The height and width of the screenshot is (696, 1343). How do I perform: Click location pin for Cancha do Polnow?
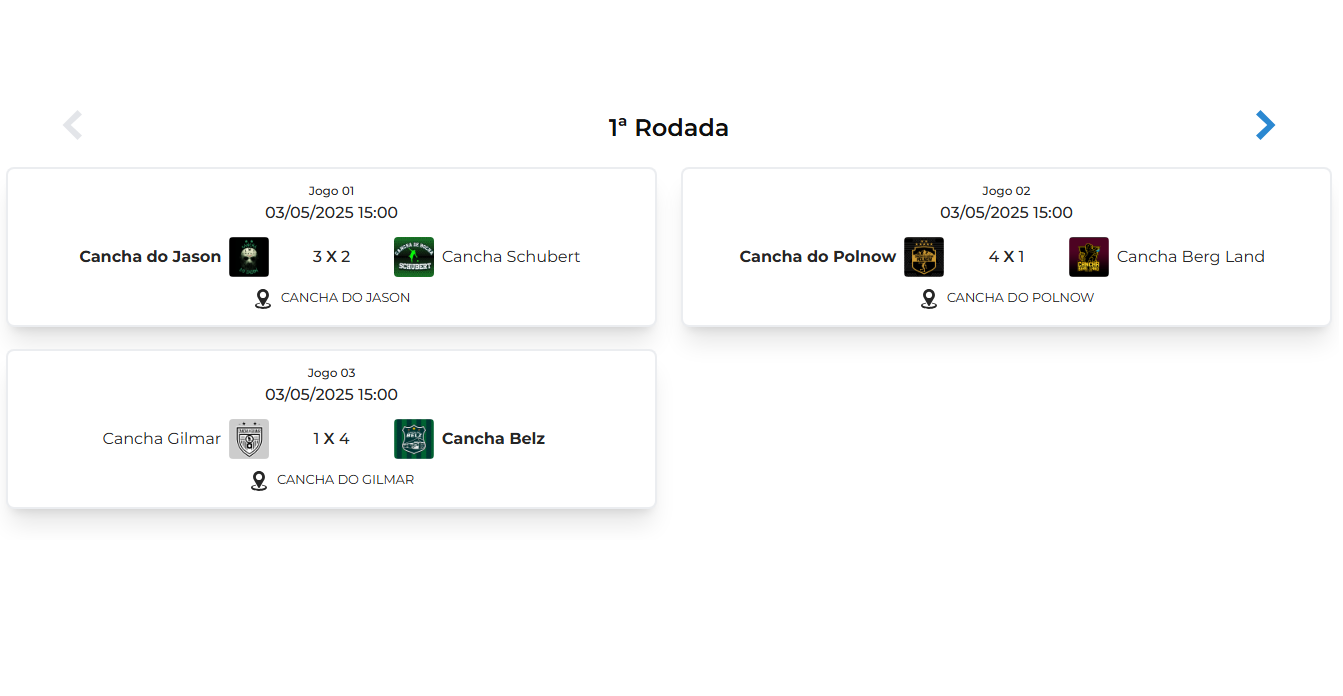point(929,298)
